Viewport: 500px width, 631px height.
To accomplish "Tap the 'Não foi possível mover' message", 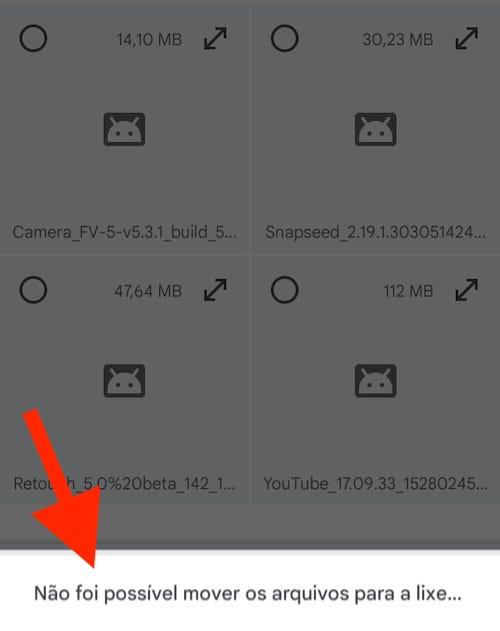I will 248,594.
